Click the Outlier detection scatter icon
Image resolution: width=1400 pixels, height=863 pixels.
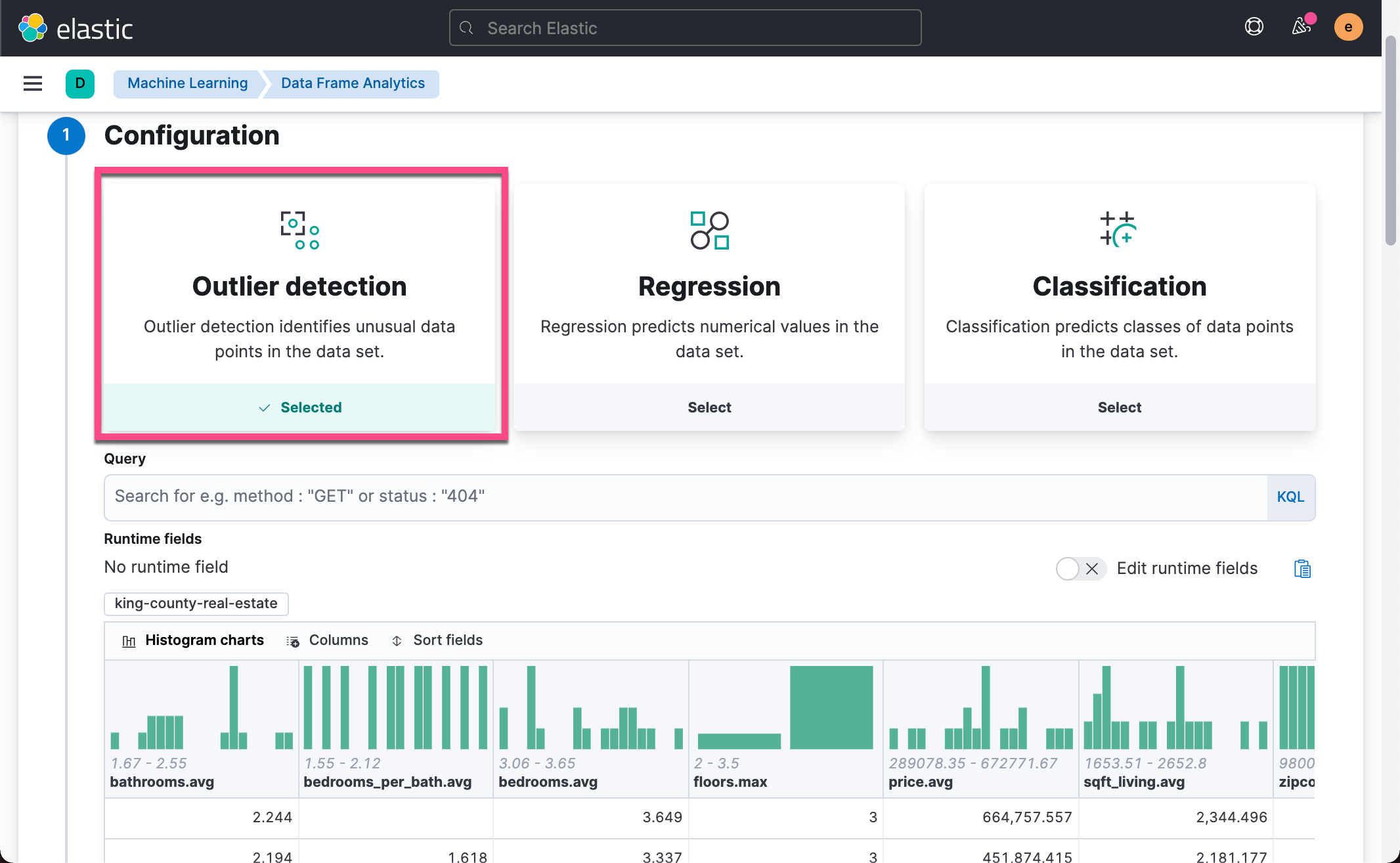pyautogui.click(x=299, y=230)
